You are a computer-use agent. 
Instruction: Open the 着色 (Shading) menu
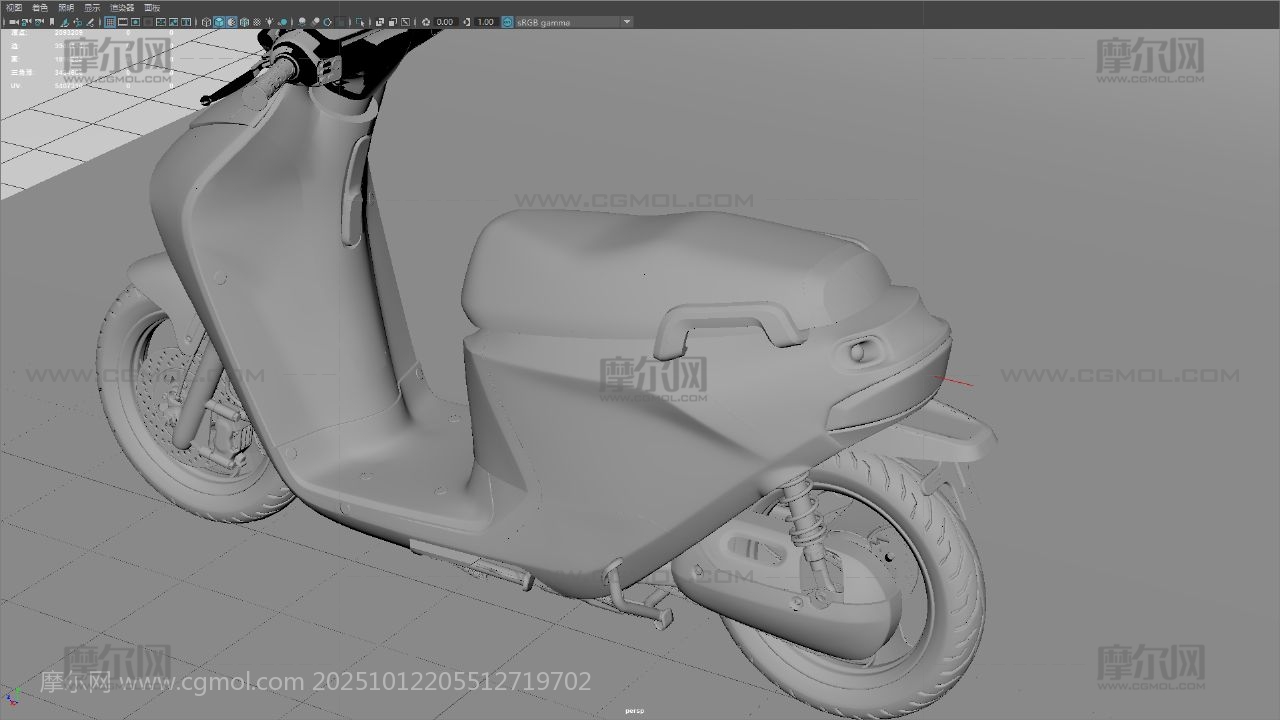coord(40,7)
